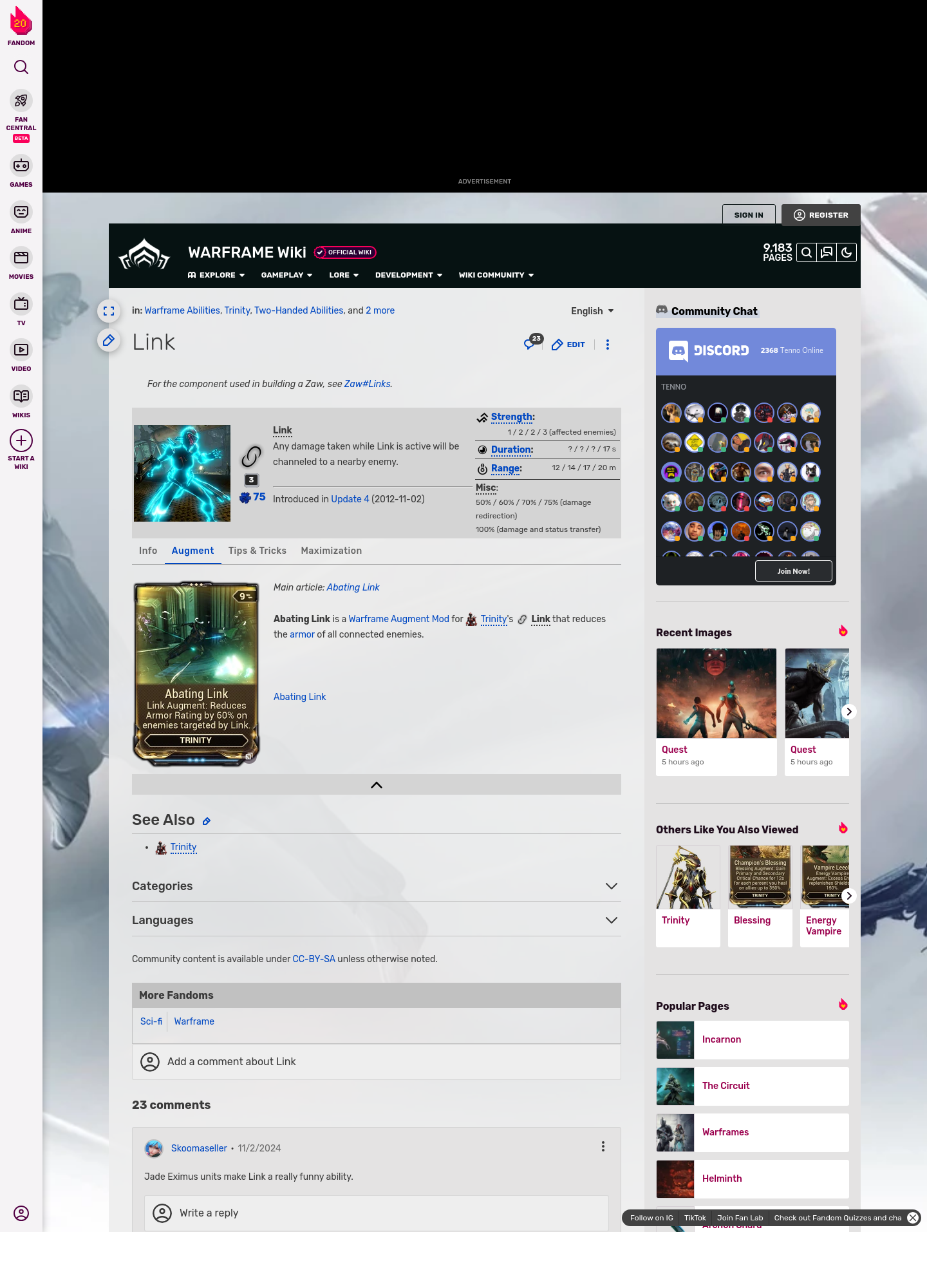Image resolution: width=927 pixels, height=1288 pixels.
Task: Expand the Languages section
Action: [611, 920]
